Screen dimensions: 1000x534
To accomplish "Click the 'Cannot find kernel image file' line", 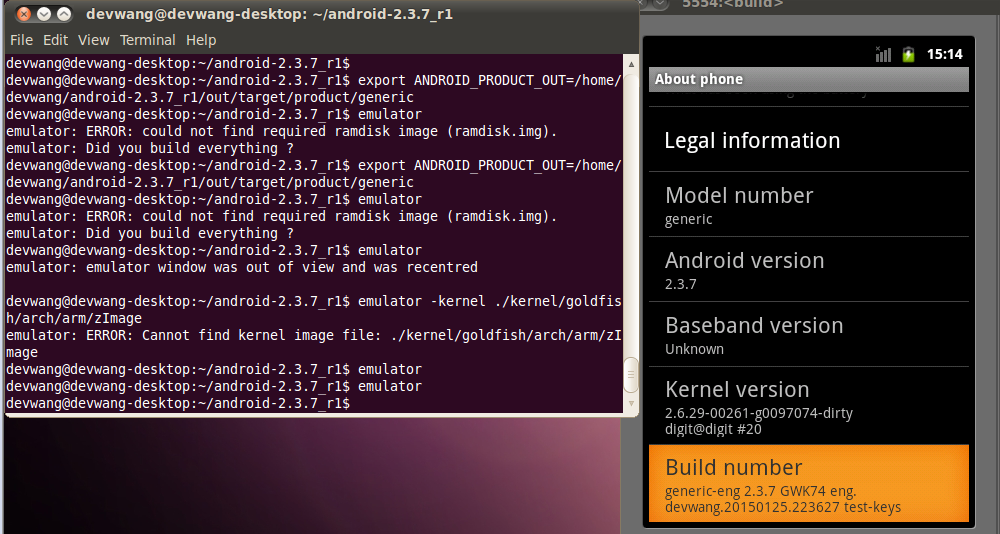I will pyautogui.click(x=314, y=344).
